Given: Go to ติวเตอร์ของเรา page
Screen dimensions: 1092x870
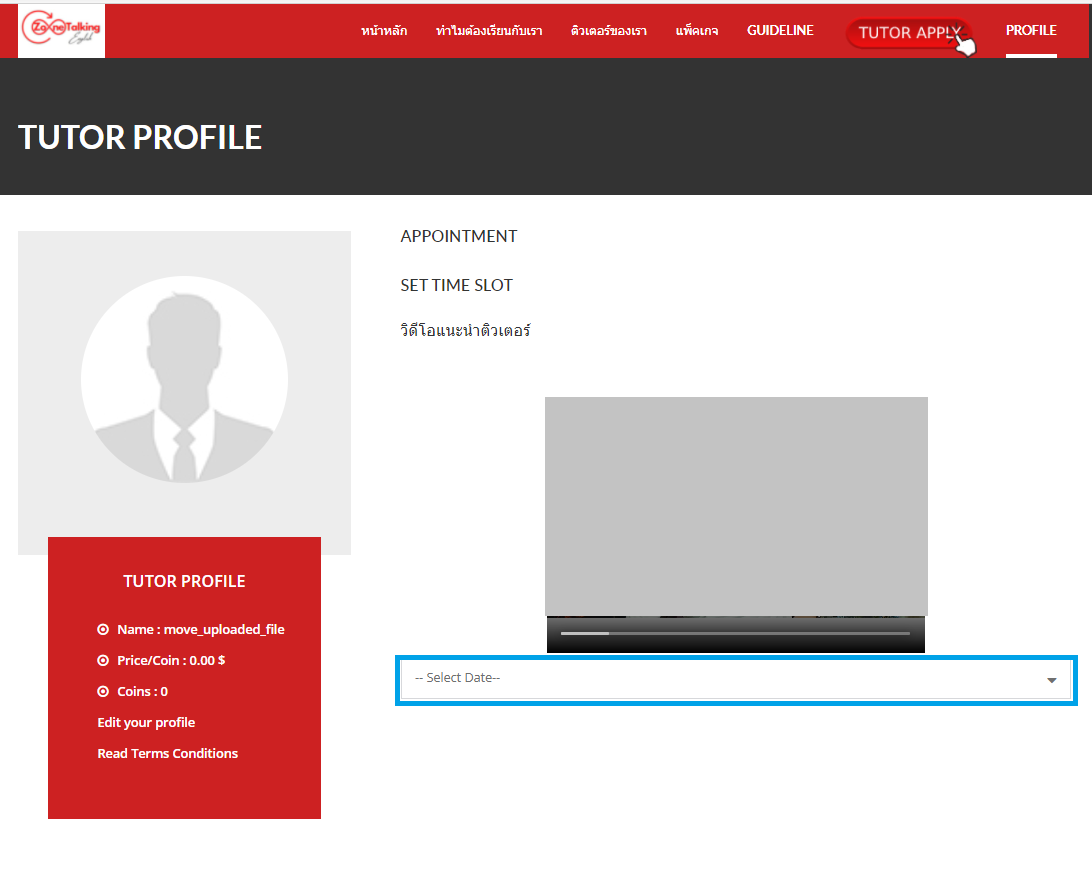Looking at the screenshot, I should [x=609, y=31].
